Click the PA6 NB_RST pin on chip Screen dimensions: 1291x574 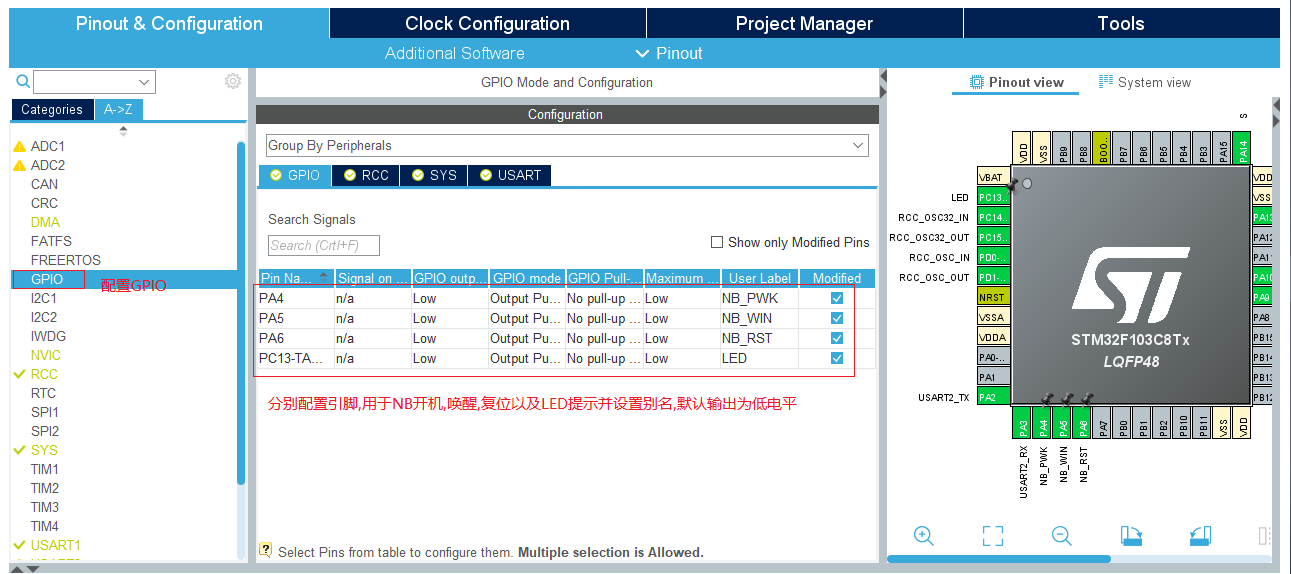(x=1083, y=424)
